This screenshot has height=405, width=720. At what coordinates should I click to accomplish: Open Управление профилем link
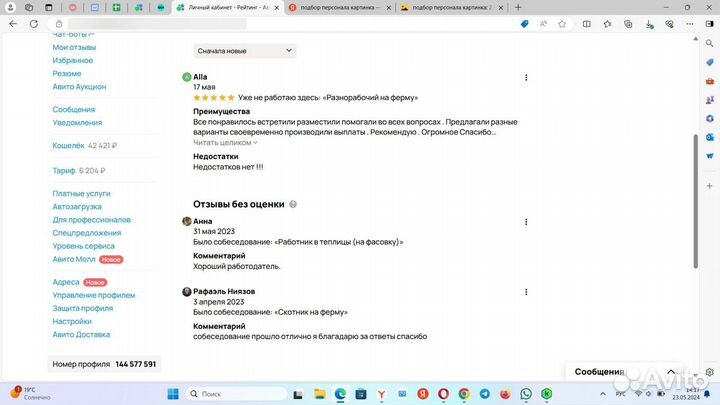coord(94,295)
